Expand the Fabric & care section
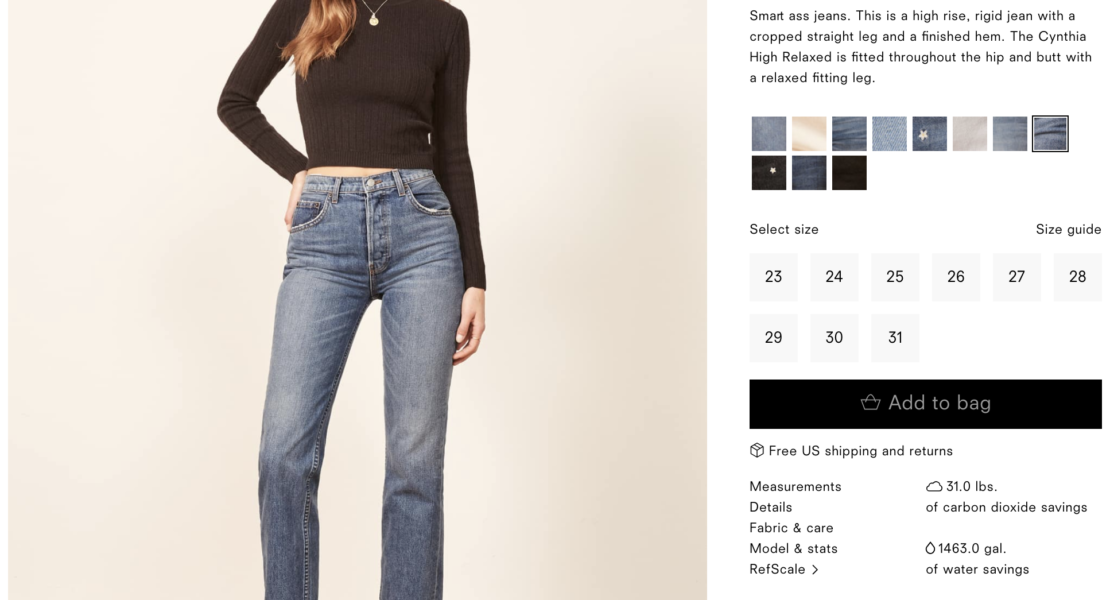 click(x=791, y=528)
